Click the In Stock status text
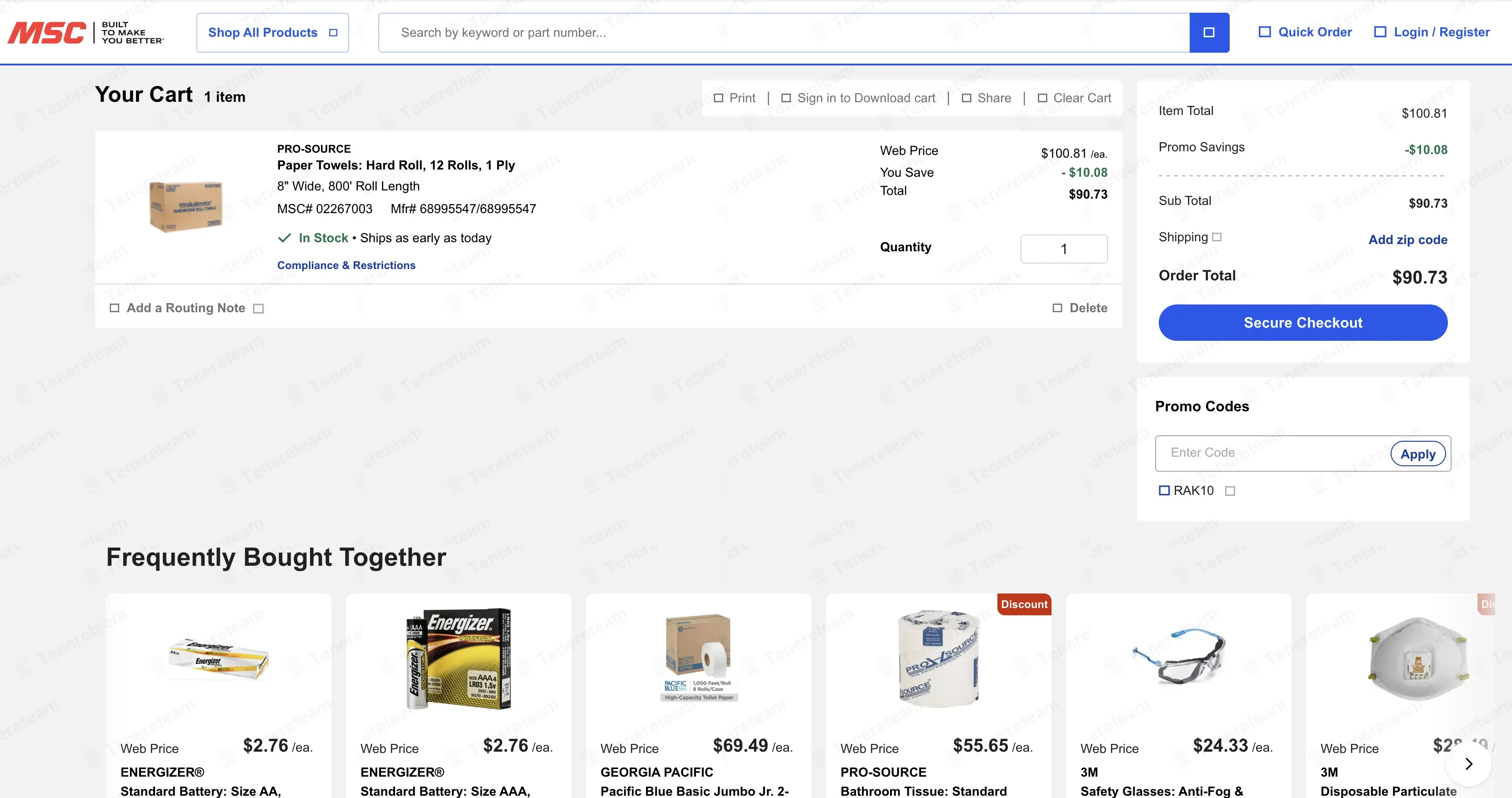Viewport: 1512px width, 798px height. point(323,238)
